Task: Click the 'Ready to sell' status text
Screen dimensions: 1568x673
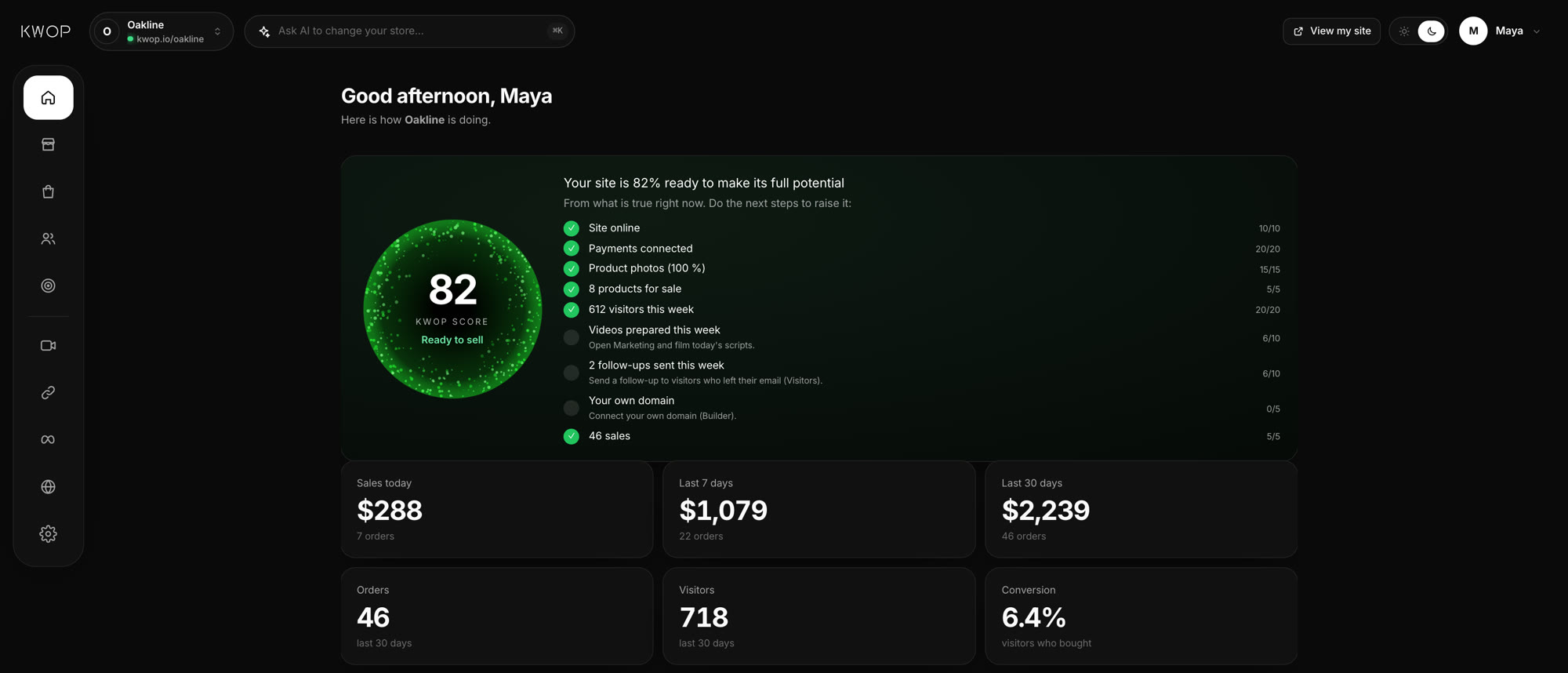Action: pos(452,340)
